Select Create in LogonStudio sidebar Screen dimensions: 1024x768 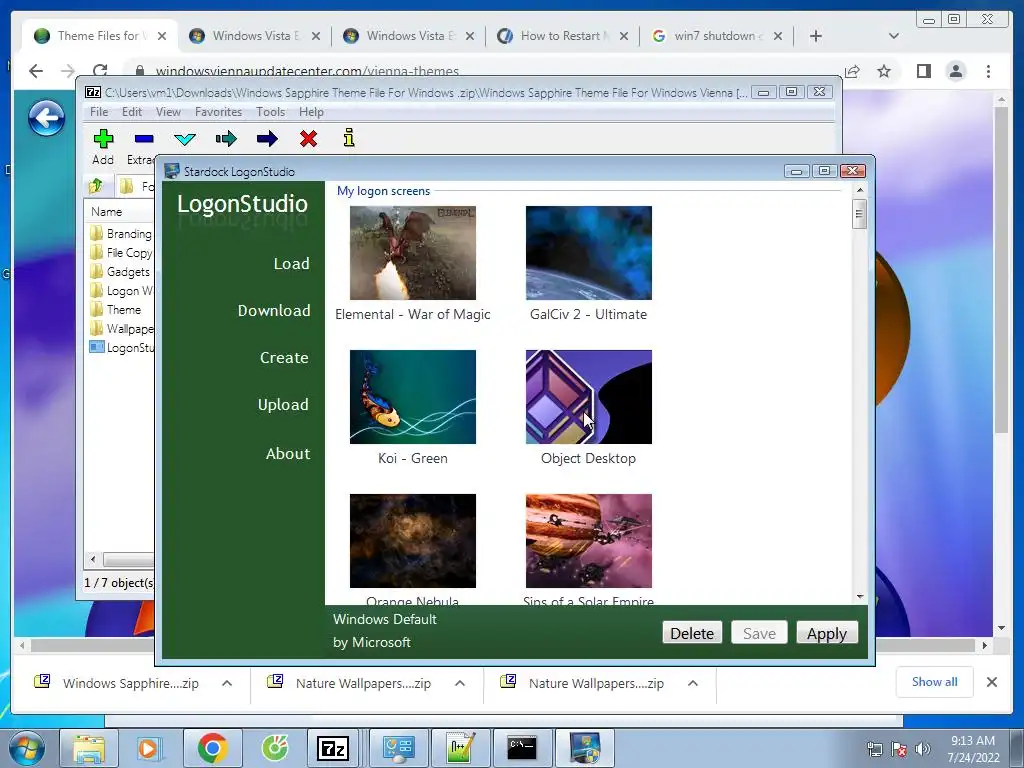click(284, 358)
